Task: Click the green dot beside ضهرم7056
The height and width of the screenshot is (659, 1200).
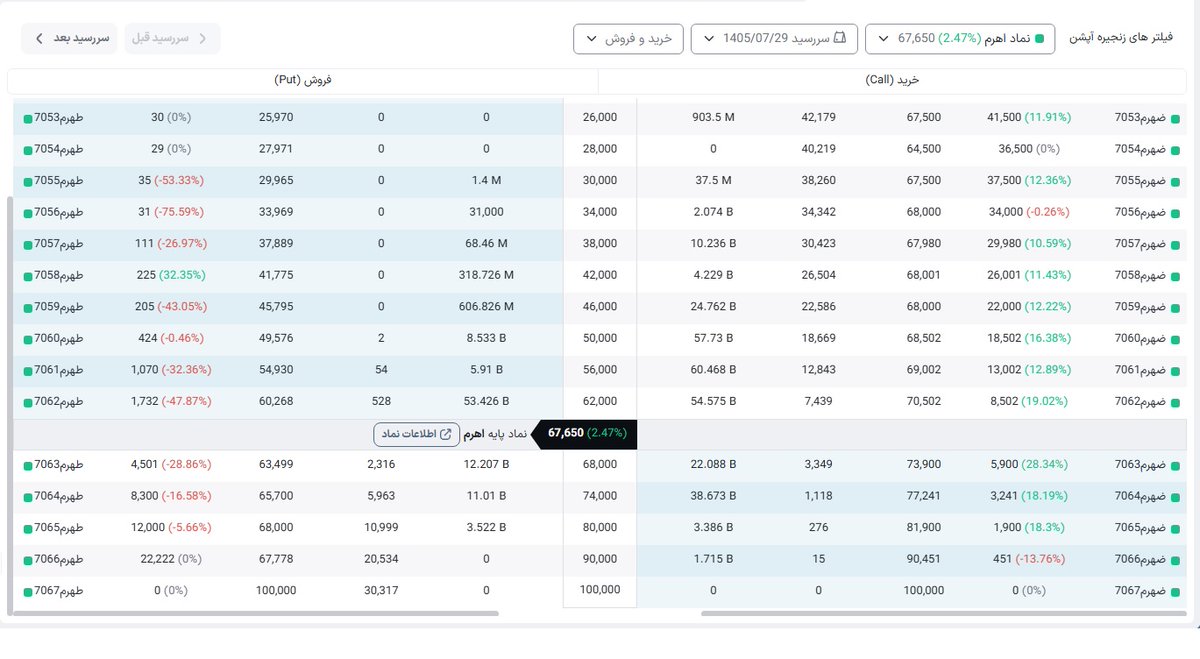Action: point(1176,213)
